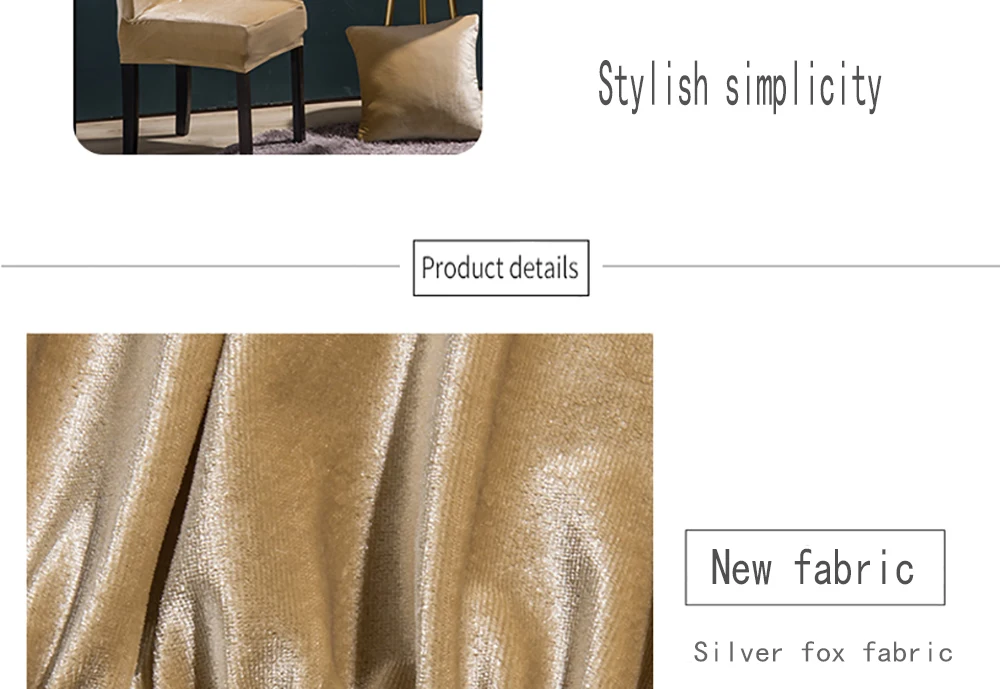Click the word fox in the caption

(823, 653)
